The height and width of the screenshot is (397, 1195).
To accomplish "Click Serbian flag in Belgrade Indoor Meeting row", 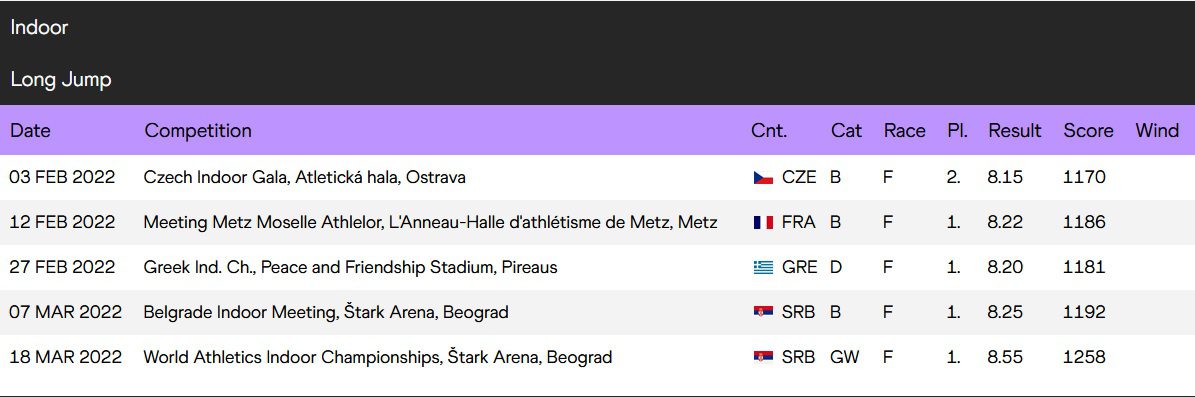I will 763,312.
